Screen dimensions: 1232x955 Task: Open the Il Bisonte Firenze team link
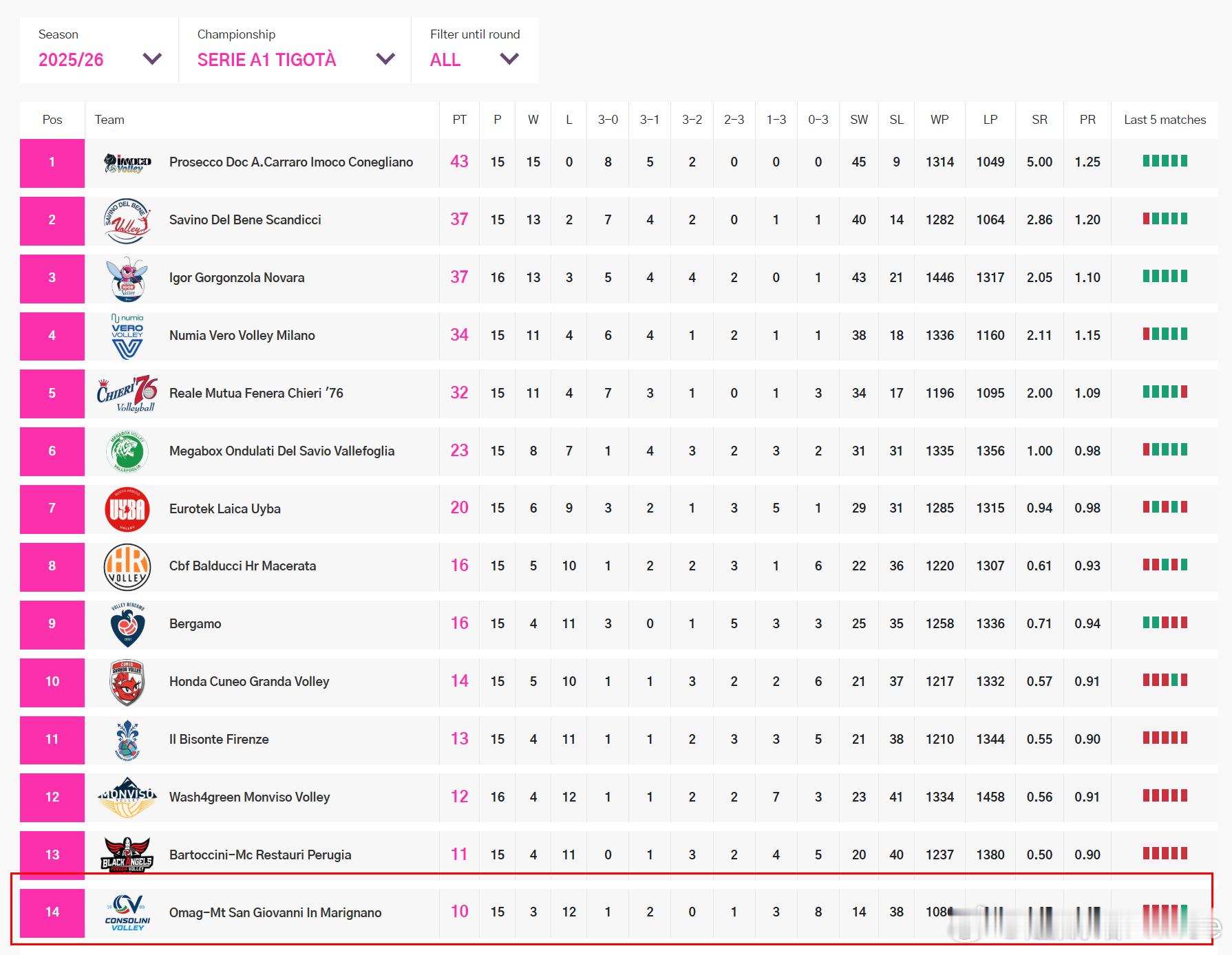(219, 740)
